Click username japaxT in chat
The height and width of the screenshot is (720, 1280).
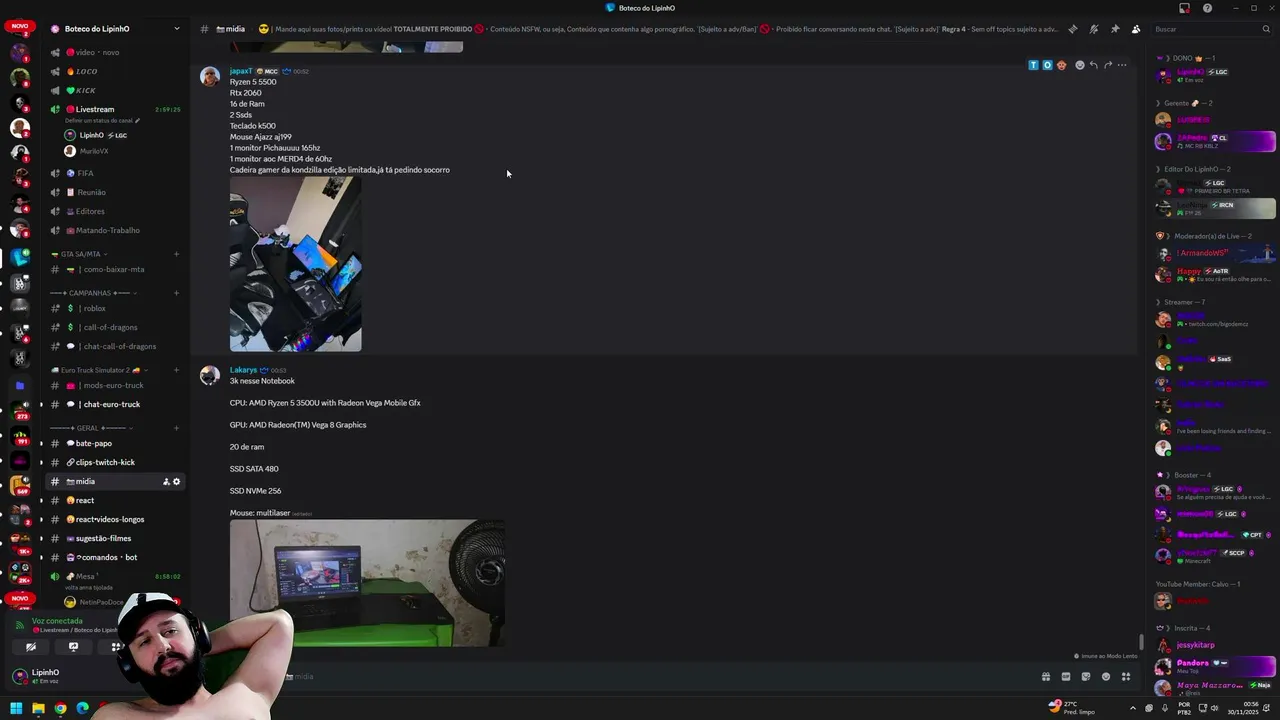tap(241, 71)
